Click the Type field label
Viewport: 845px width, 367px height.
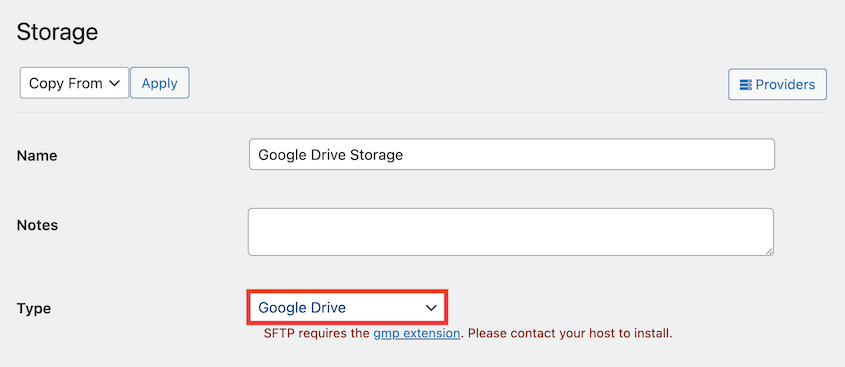pos(34,309)
